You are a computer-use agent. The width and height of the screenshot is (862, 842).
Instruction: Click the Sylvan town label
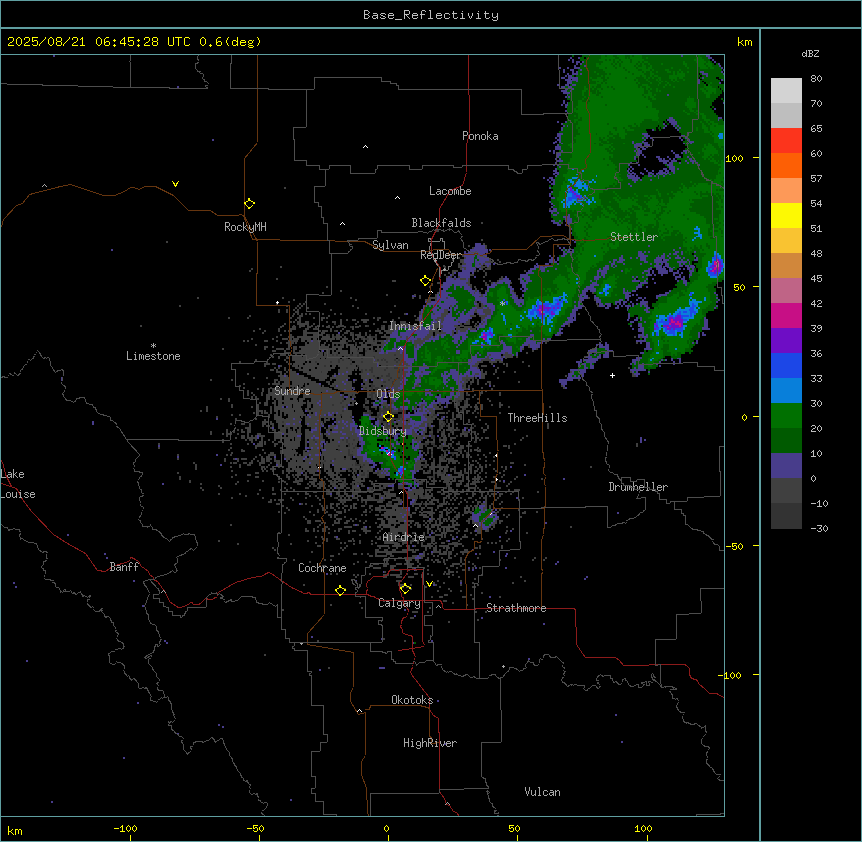coord(390,245)
